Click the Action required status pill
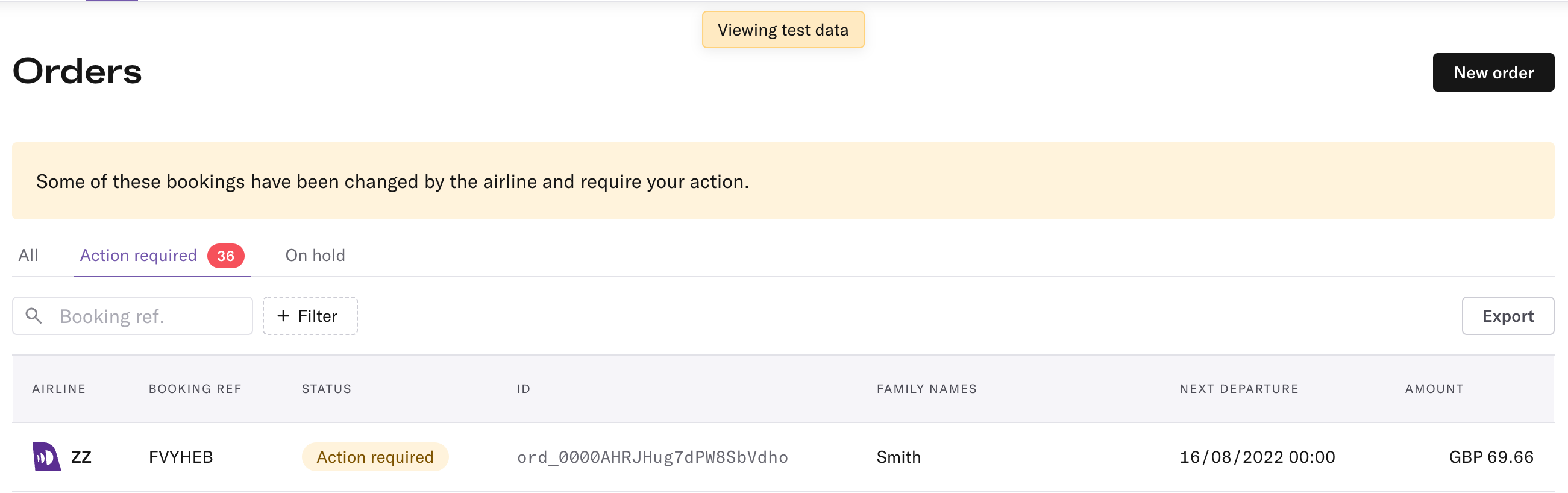Screen dimensions: 1568x493 pyautogui.click(x=375, y=457)
